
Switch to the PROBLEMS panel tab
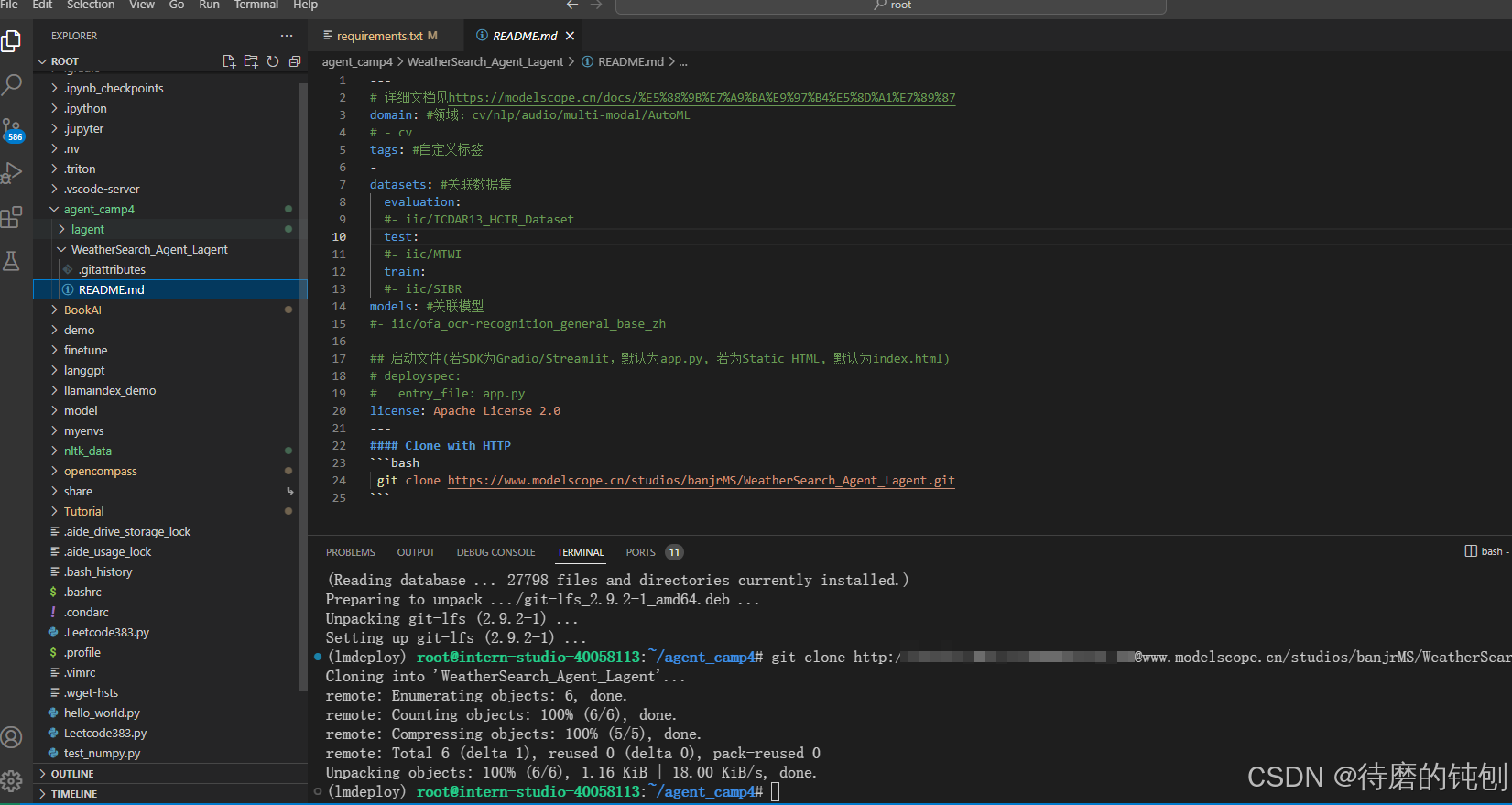point(351,552)
